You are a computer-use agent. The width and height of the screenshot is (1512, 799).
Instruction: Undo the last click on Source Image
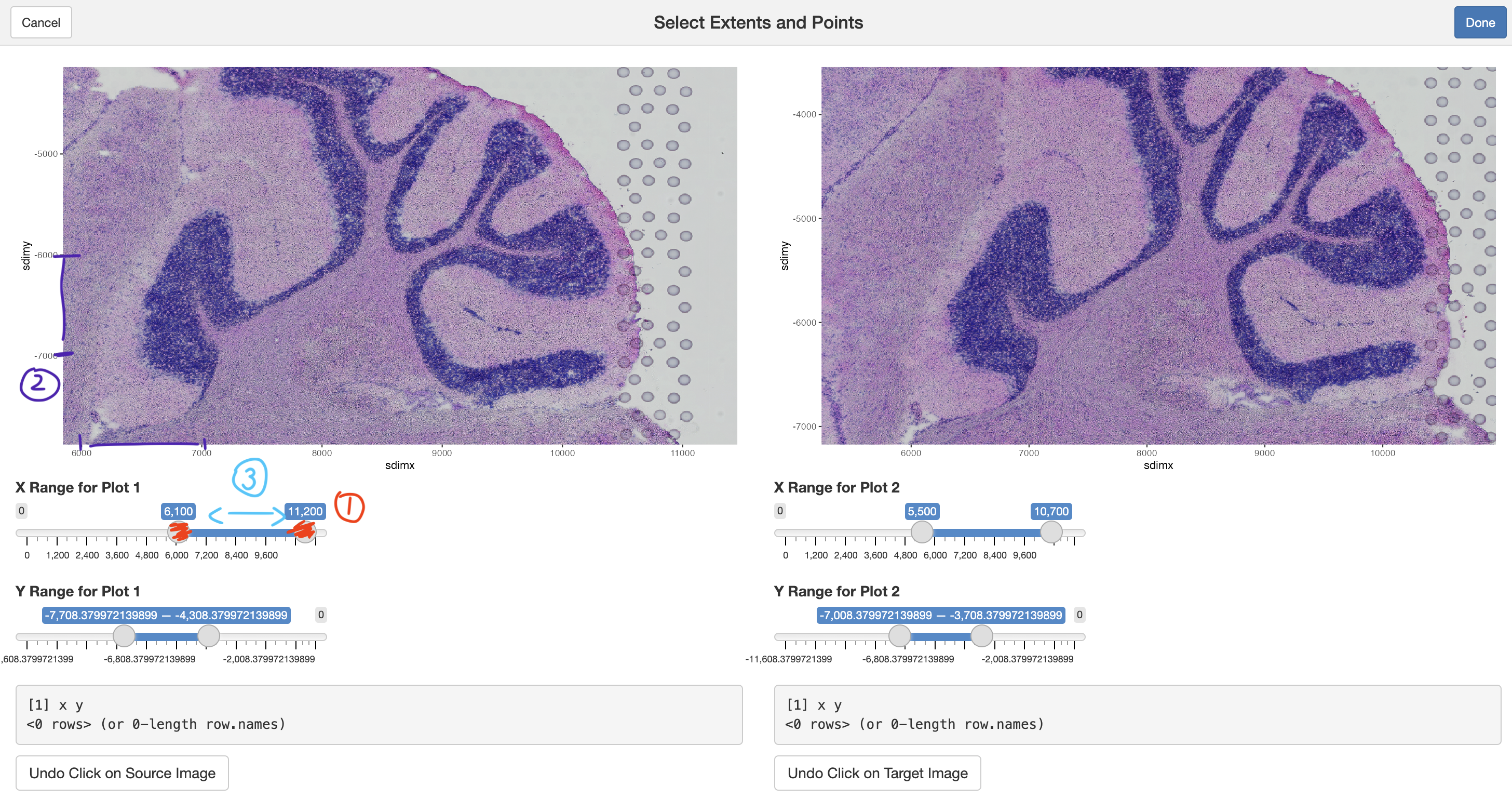(122, 773)
